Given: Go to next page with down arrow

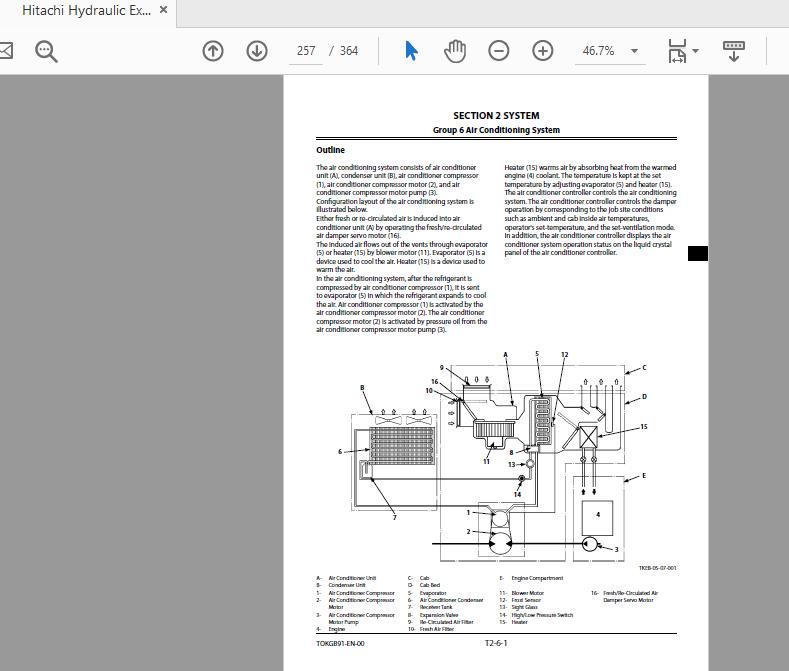Looking at the screenshot, I should coord(257,51).
